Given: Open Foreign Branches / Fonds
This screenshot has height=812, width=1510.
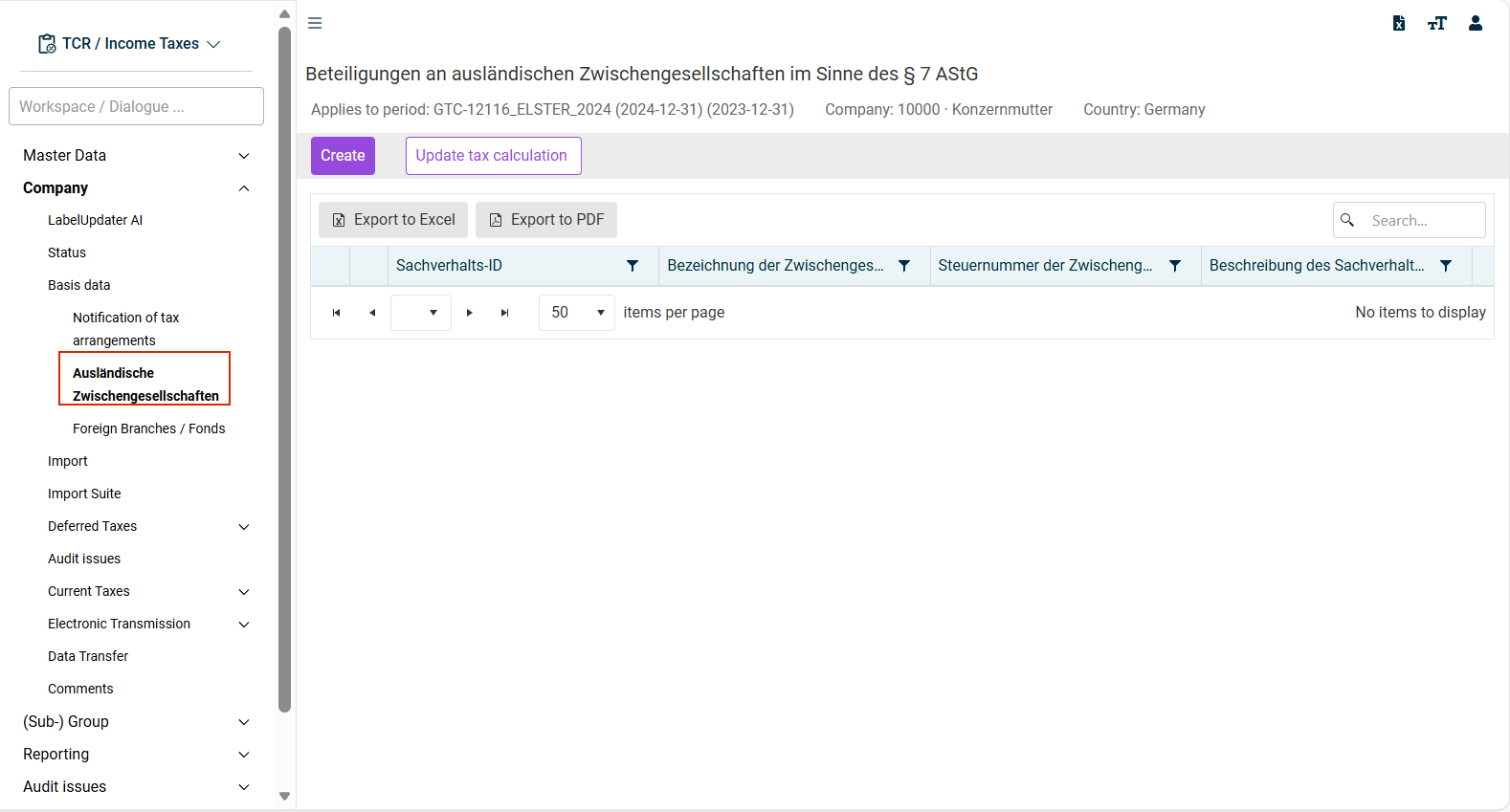Looking at the screenshot, I should click(149, 428).
